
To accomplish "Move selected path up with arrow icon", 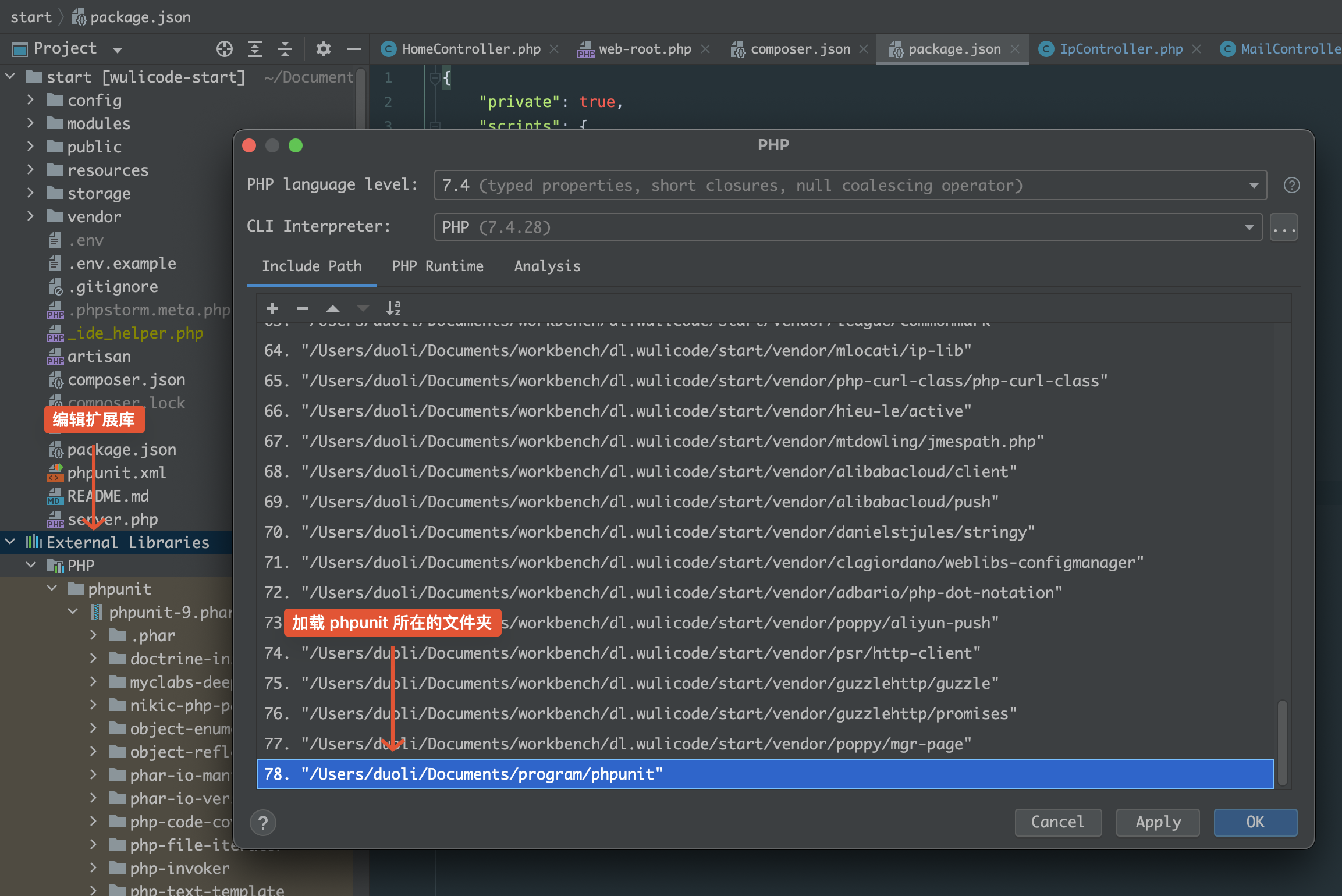I will (x=332, y=308).
